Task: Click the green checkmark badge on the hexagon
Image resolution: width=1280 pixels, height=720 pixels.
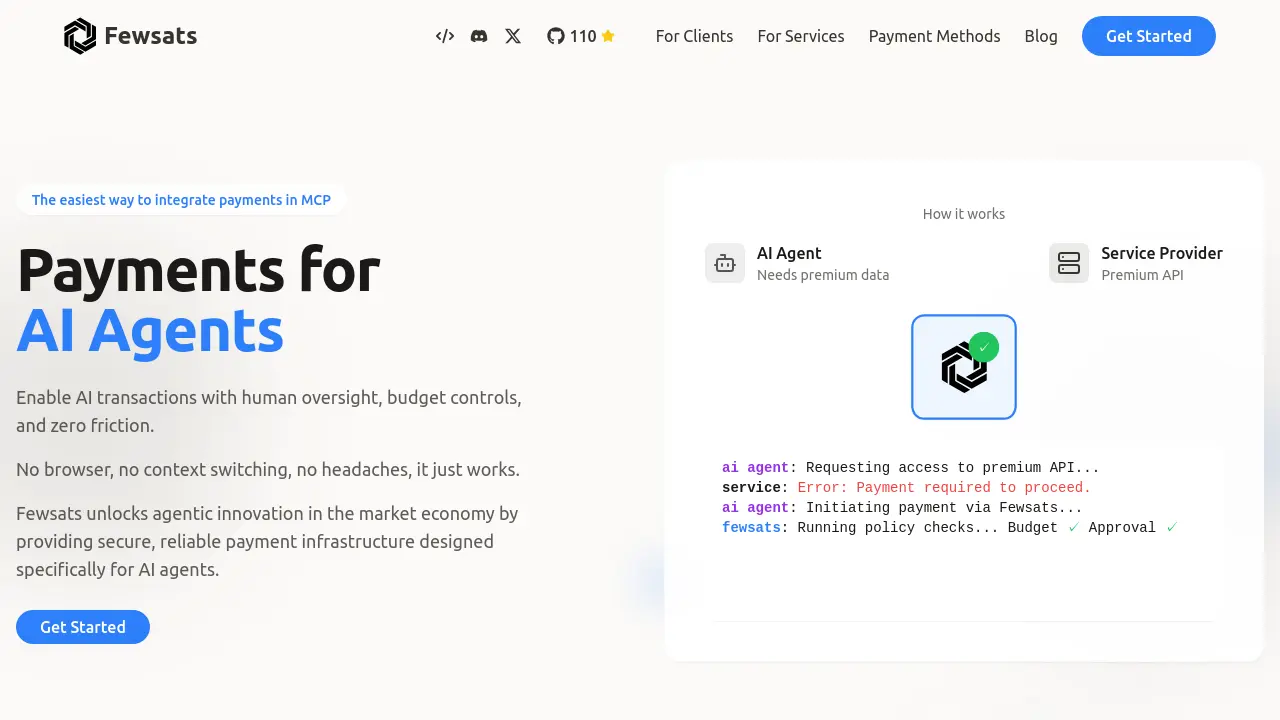Action: coord(984,347)
